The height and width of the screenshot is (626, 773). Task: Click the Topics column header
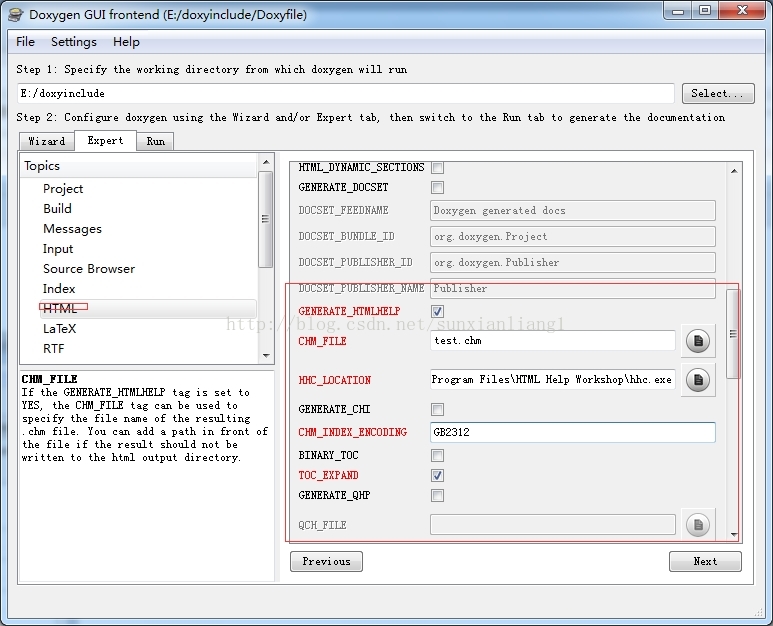coord(139,166)
